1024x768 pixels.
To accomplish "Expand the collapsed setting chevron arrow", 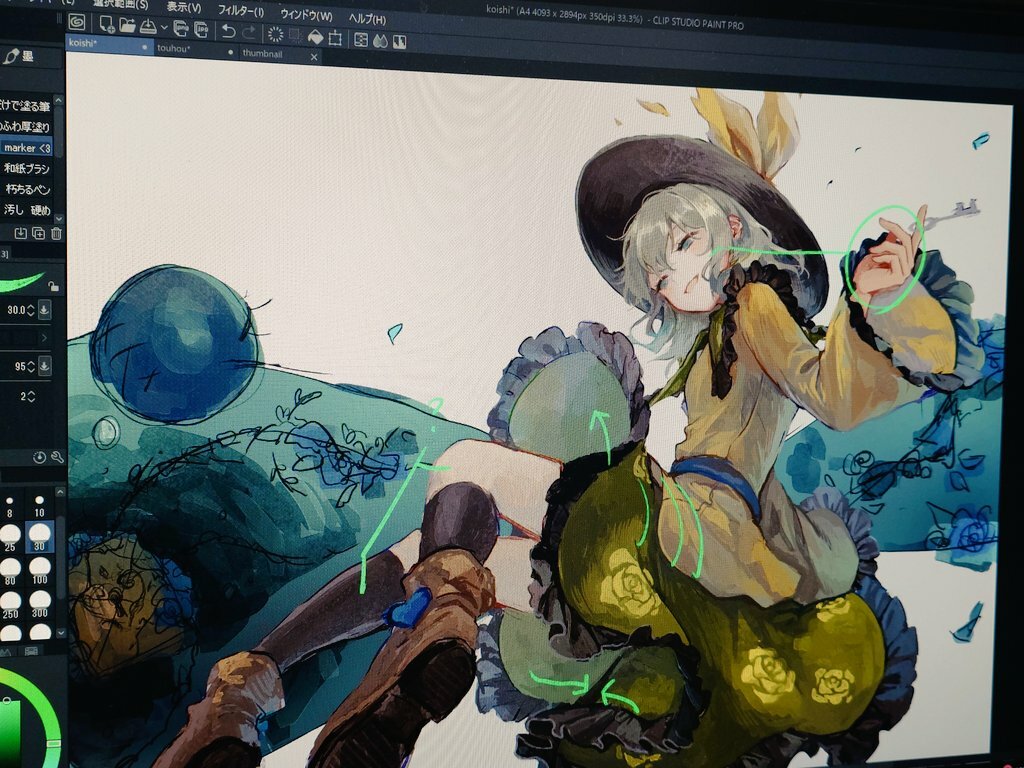I will click(x=44, y=338).
